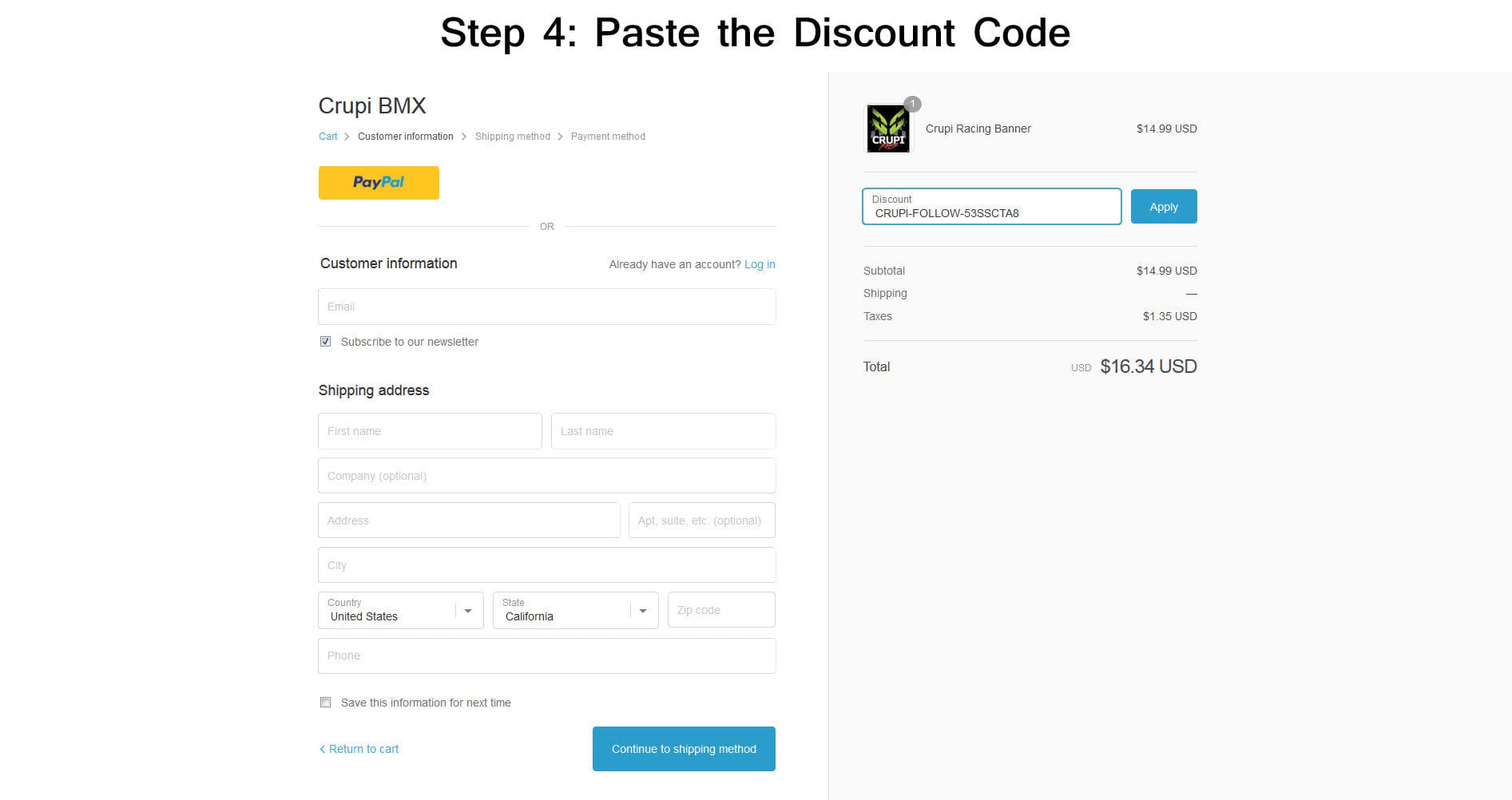Go to the Cart breadcrumb link
The height and width of the screenshot is (800, 1512).
pos(327,137)
